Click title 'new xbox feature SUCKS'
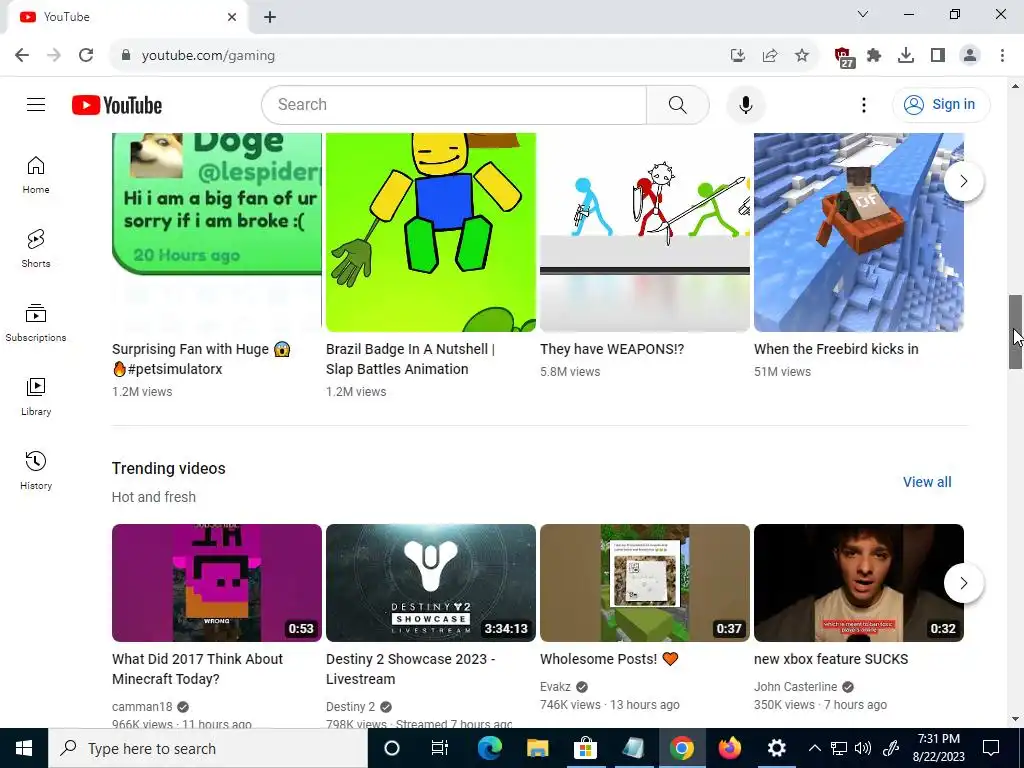The height and width of the screenshot is (768, 1024). 831,659
